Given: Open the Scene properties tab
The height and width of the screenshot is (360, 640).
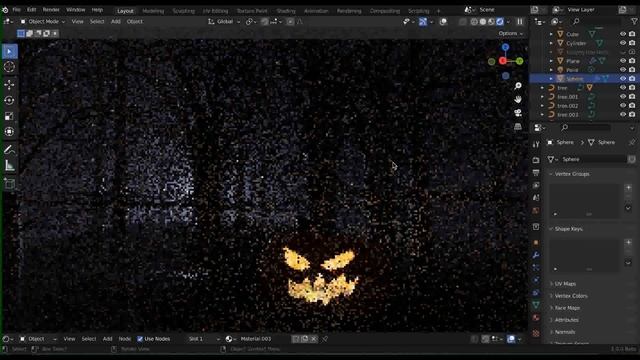Looking at the screenshot, I should click(536, 198).
